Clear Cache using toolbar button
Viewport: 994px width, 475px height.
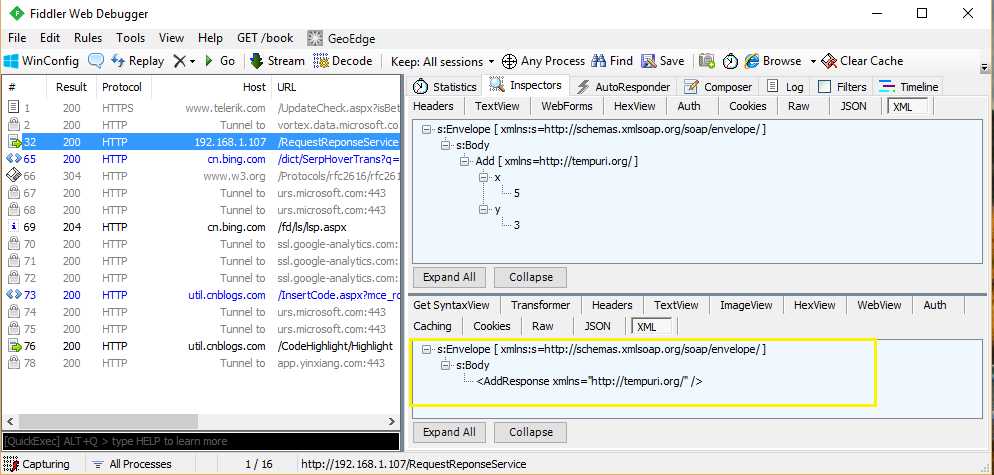pyautogui.click(x=862, y=61)
